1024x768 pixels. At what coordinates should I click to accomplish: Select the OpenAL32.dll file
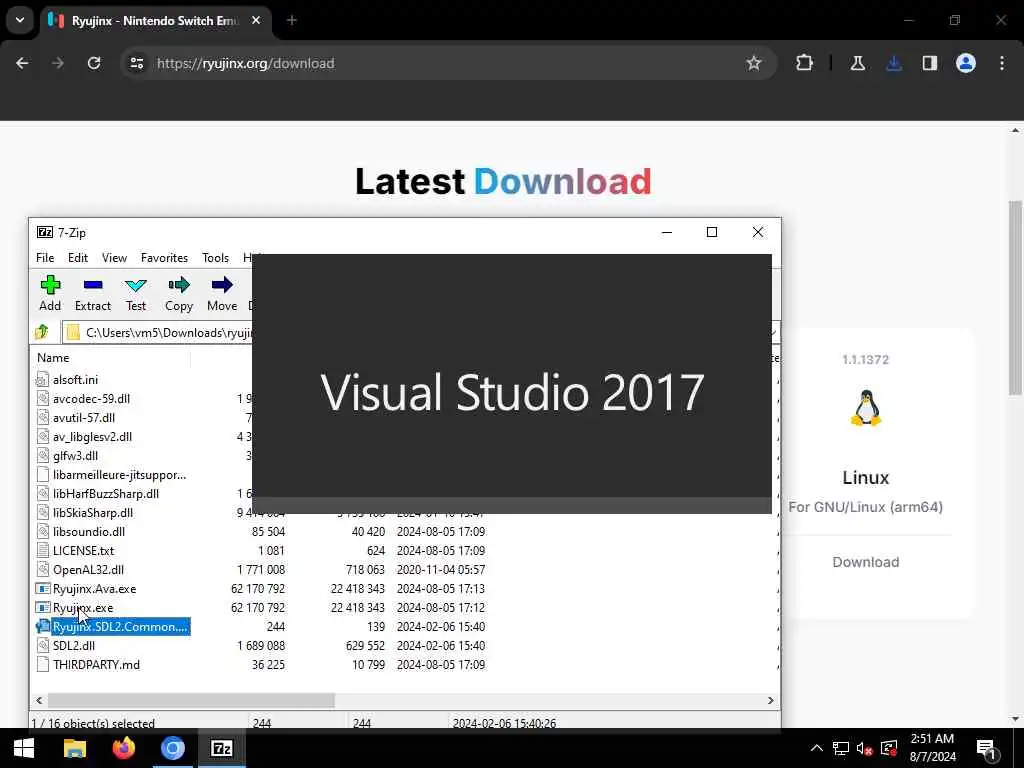pos(88,569)
